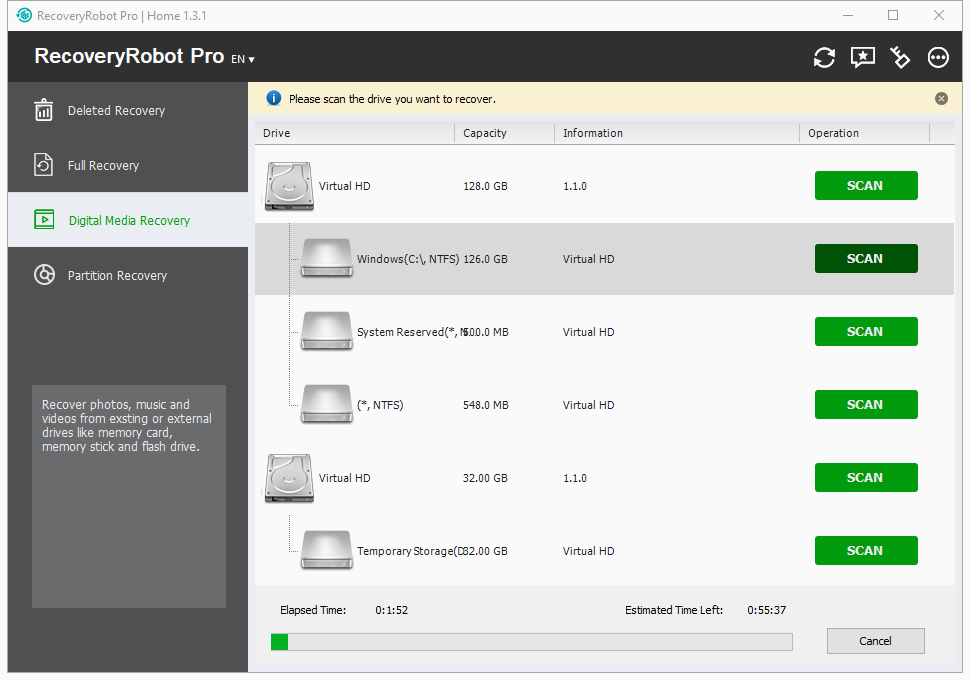Click the RecoveryRobot logo in title bar
The height and width of the screenshot is (680, 970).
pyautogui.click(x=24, y=15)
